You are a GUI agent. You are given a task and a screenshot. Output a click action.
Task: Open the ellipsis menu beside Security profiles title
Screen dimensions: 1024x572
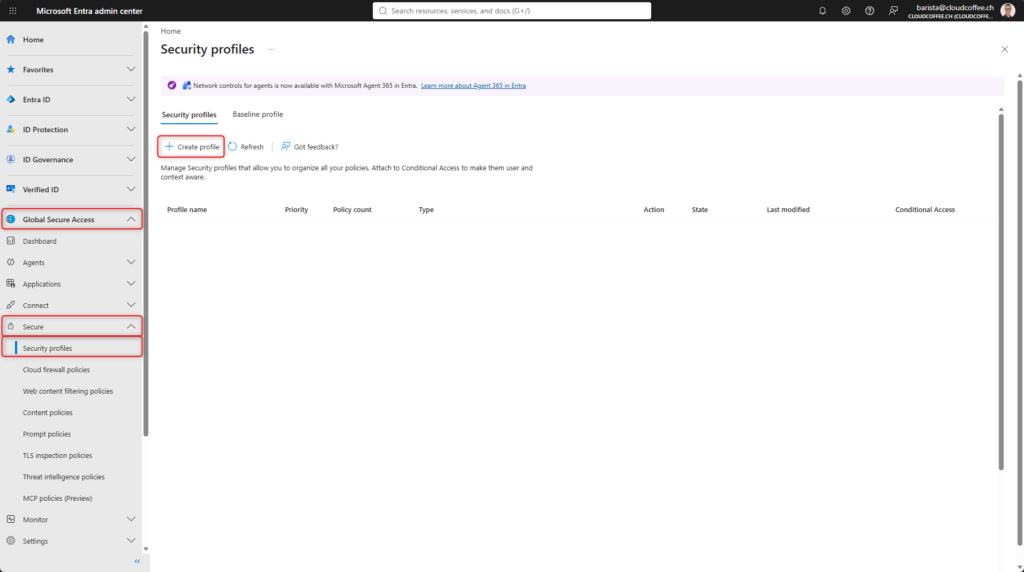[x=271, y=50]
